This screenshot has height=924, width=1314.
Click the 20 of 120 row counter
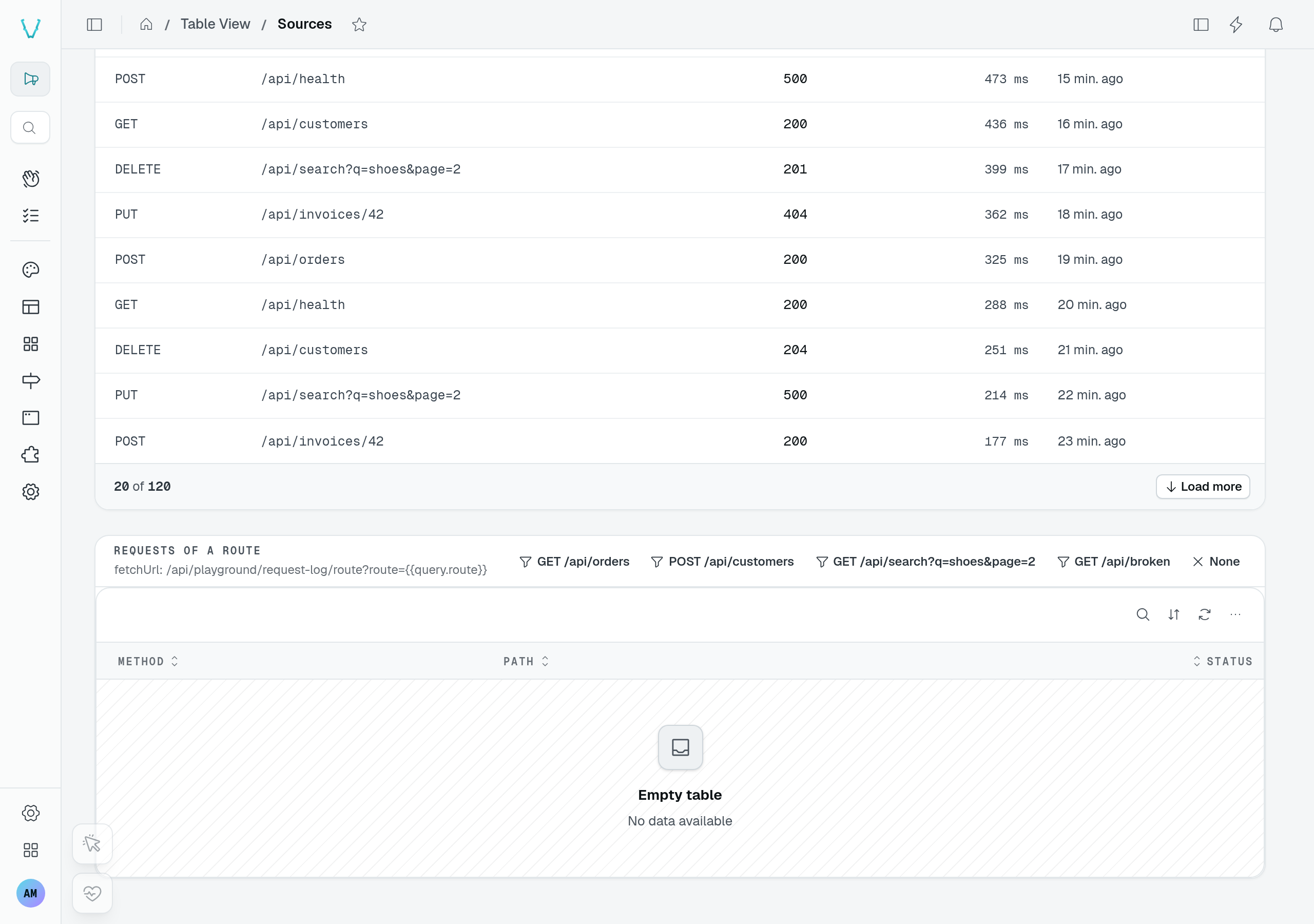pyautogui.click(x=143, y=487)
